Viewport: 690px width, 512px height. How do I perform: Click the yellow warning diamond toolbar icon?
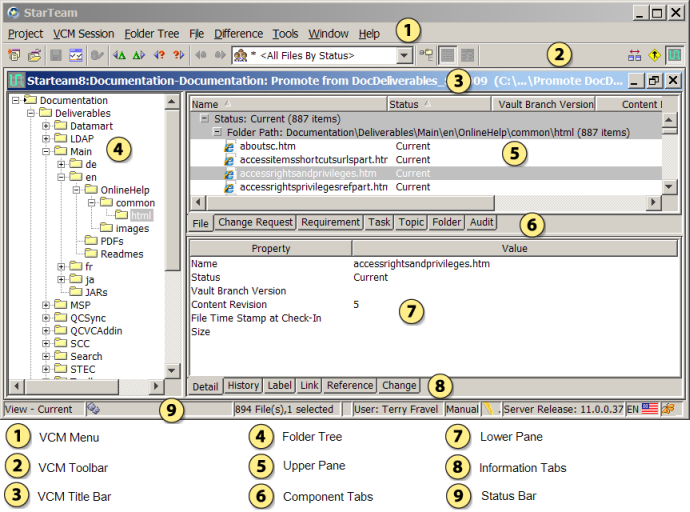[x=655, y=55]
